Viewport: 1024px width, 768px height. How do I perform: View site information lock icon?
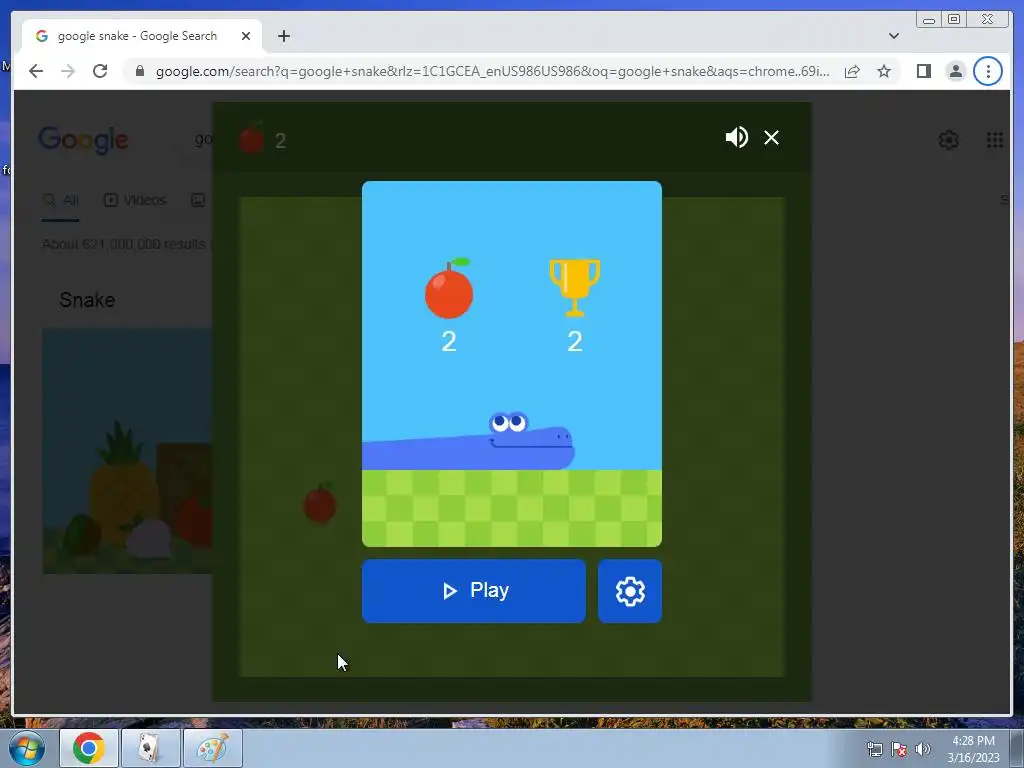click(139, 71)
